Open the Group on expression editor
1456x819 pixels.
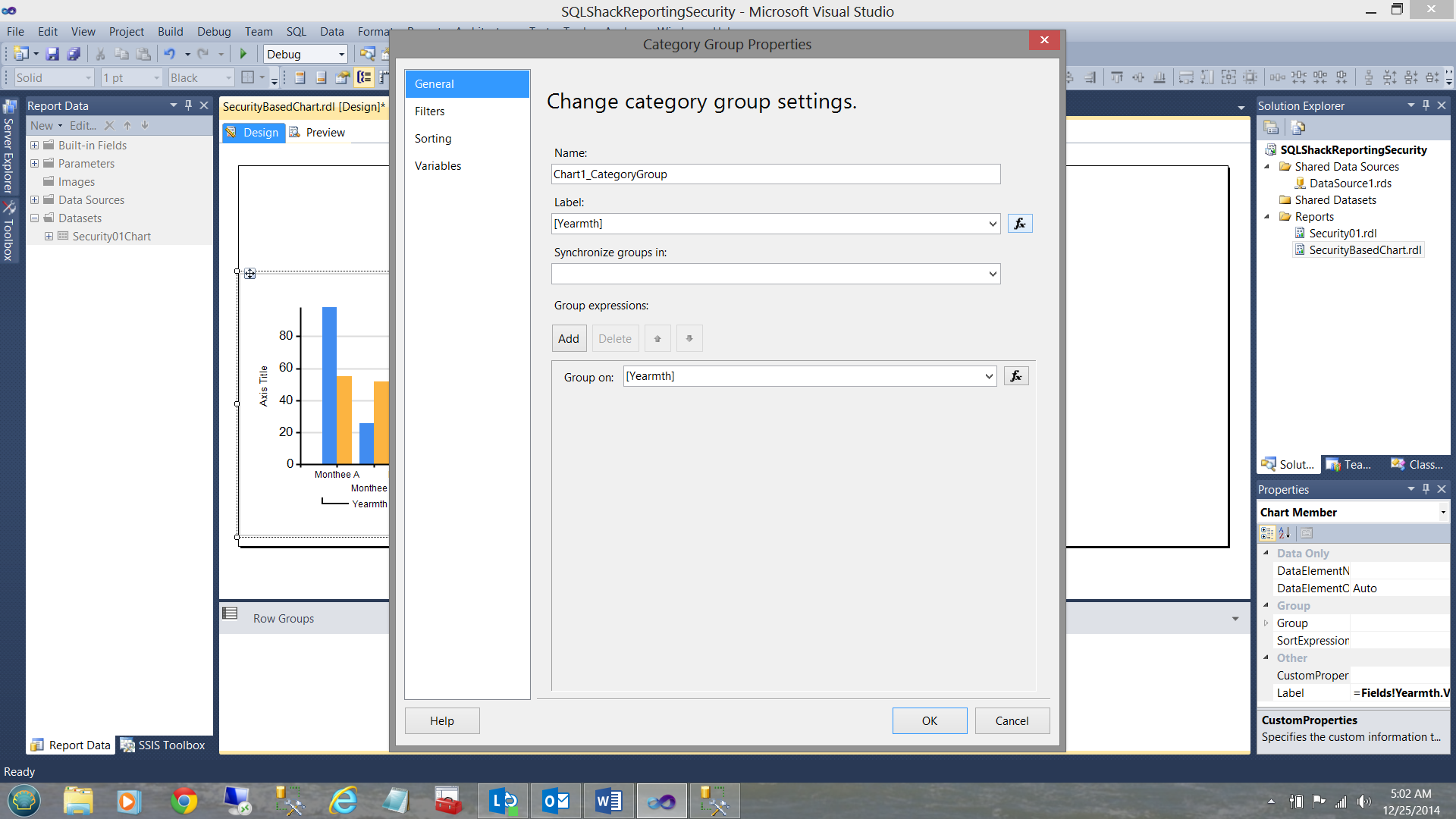1016,376
